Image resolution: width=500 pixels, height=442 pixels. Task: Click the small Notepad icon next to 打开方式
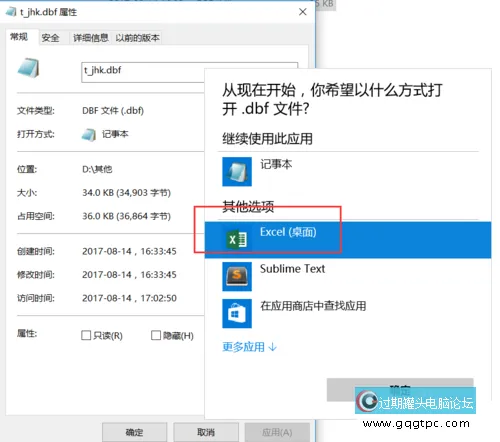pos(89,134)
